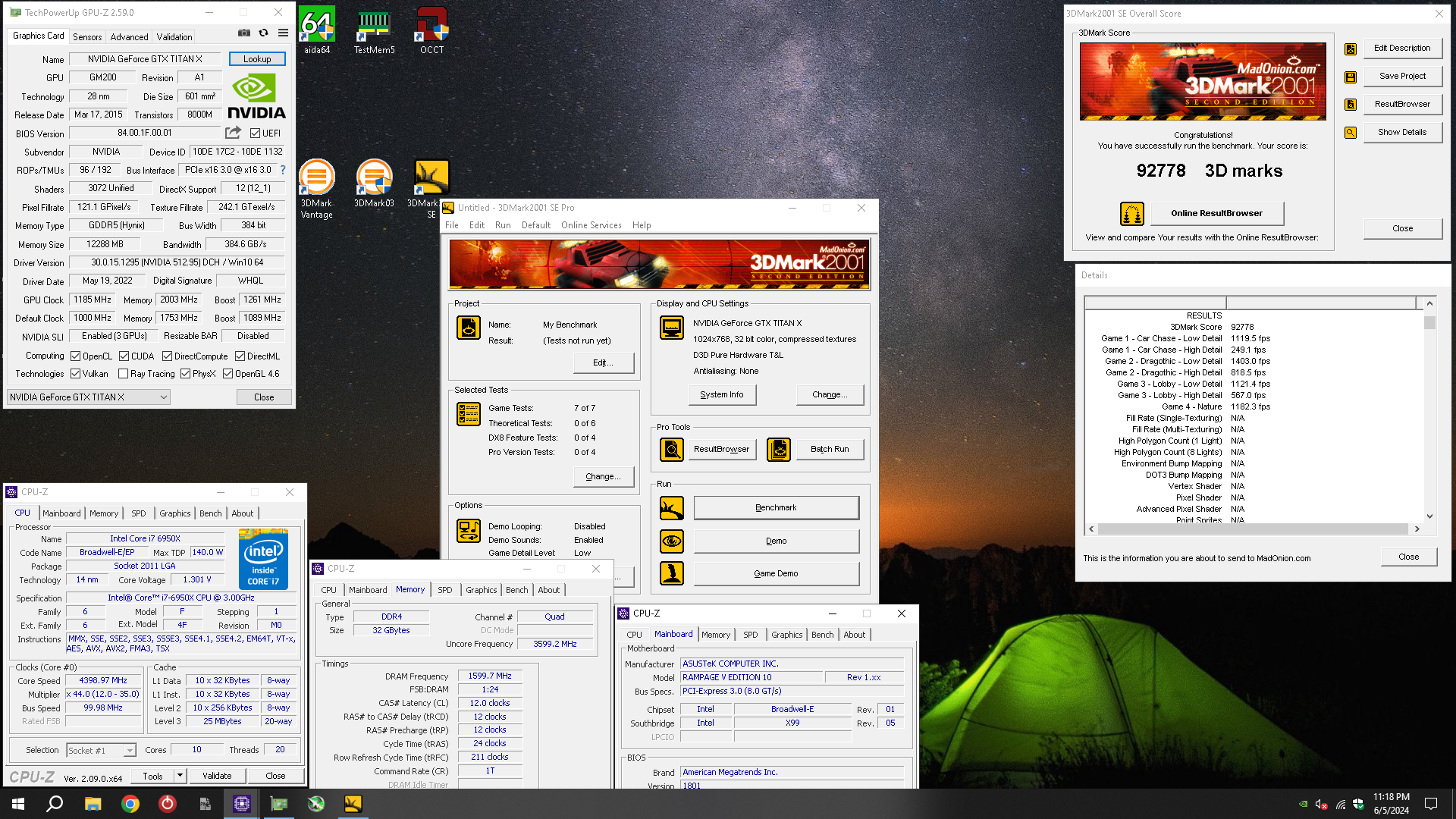Image resolution: width=1456 pixels, height=819 pixels.
Task: Click the Validate button in CPU-Z
Action: coord(217,776)
